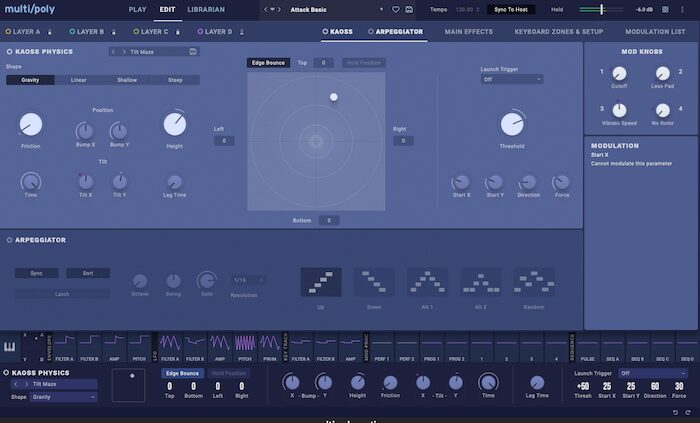The image size is (700, 423).
Task: Toggle Layer B power button
Action: [x=72, y=32]
